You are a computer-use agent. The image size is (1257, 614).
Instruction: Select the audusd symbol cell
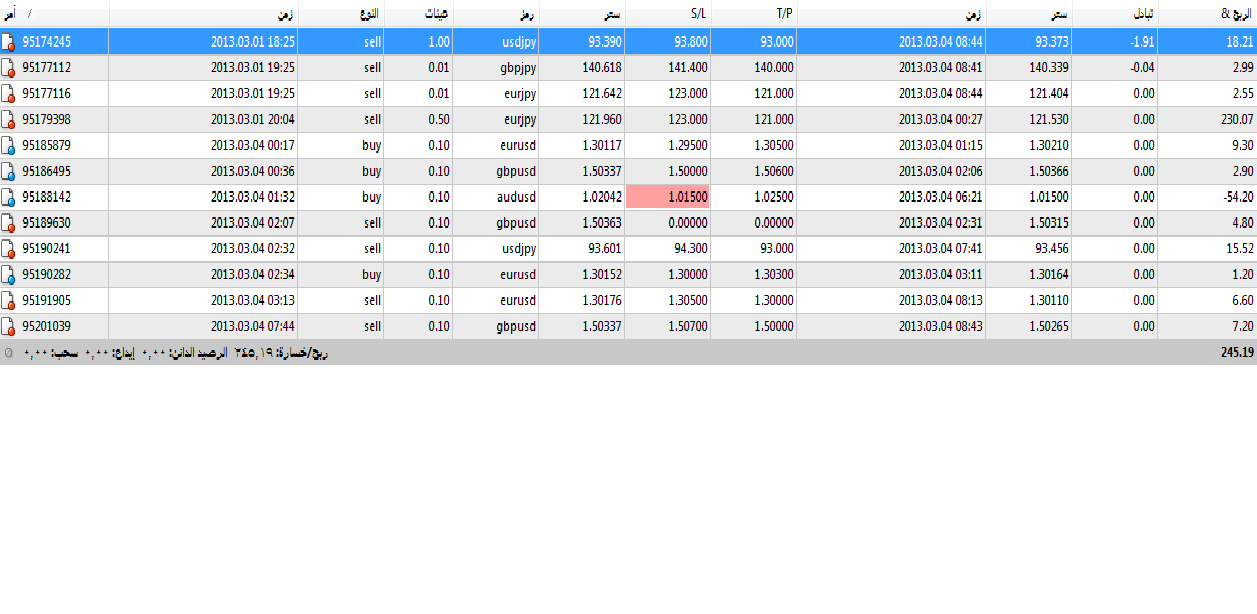click(x=495, y=198)
